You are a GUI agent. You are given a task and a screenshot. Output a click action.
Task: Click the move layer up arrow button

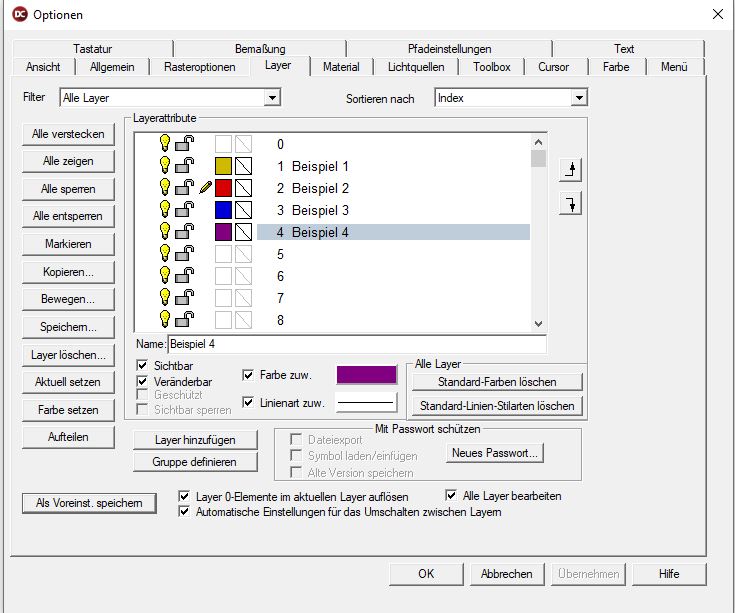tap(569, 170)
